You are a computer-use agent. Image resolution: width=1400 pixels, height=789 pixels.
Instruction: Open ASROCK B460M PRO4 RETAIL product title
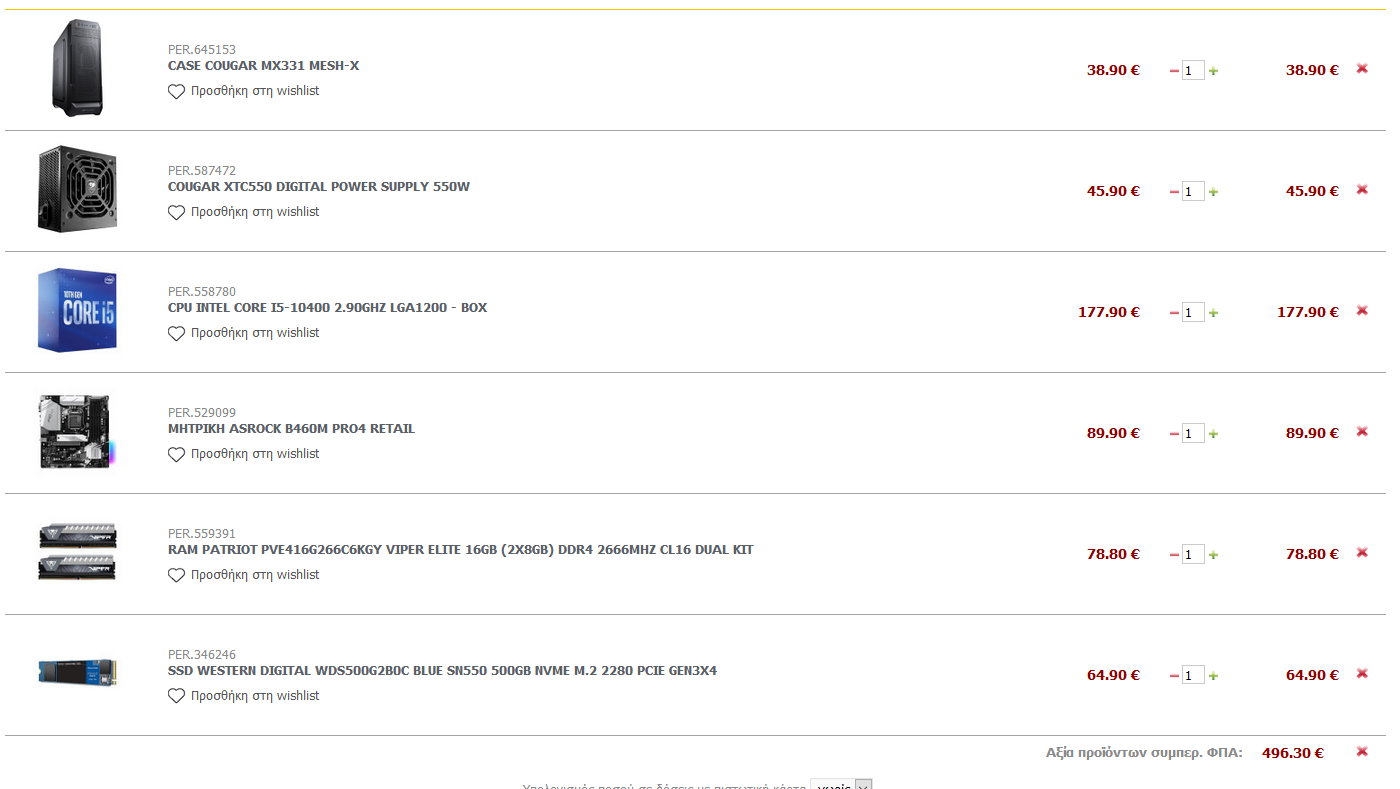point(291,429)
